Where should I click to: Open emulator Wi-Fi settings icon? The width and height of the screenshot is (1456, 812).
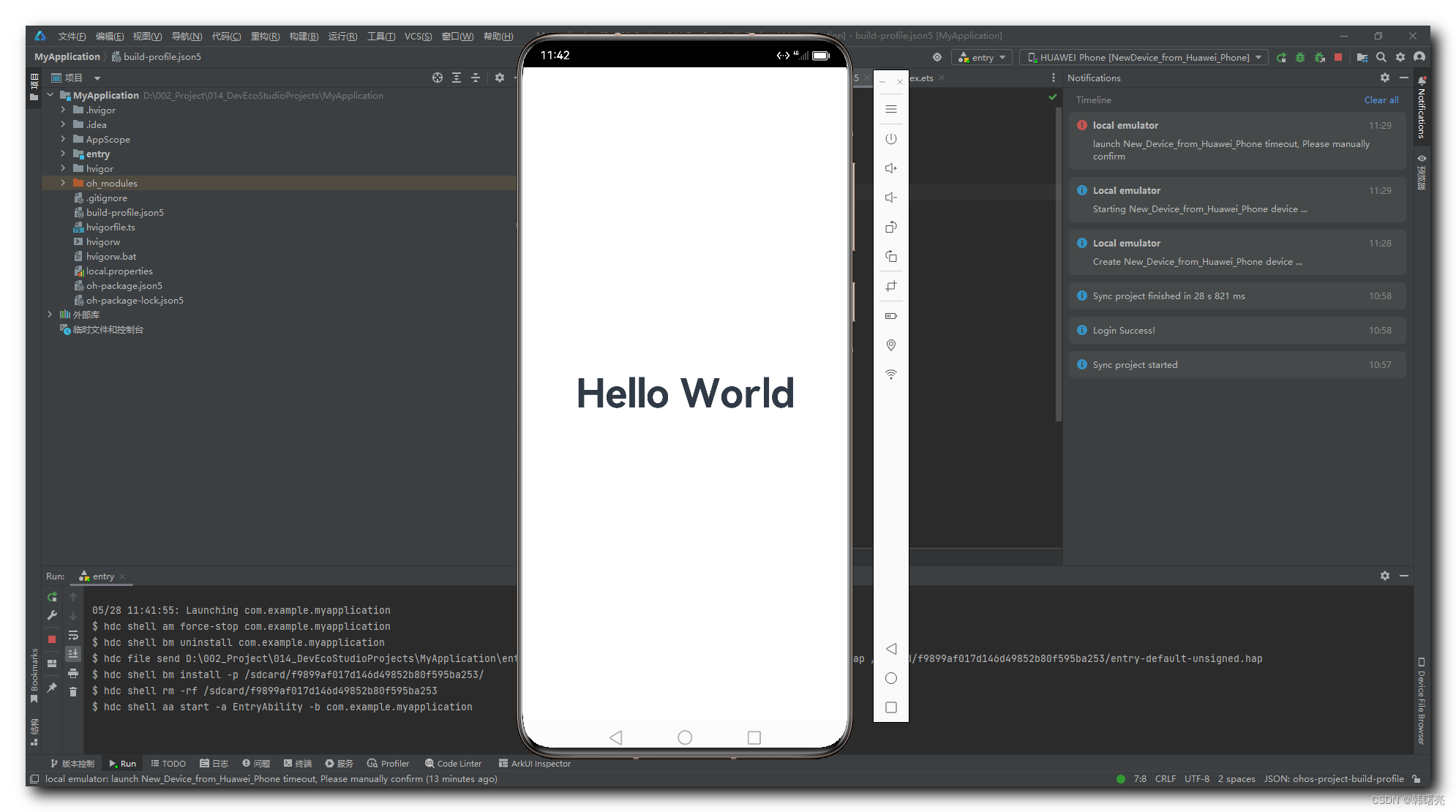(890, 375)
